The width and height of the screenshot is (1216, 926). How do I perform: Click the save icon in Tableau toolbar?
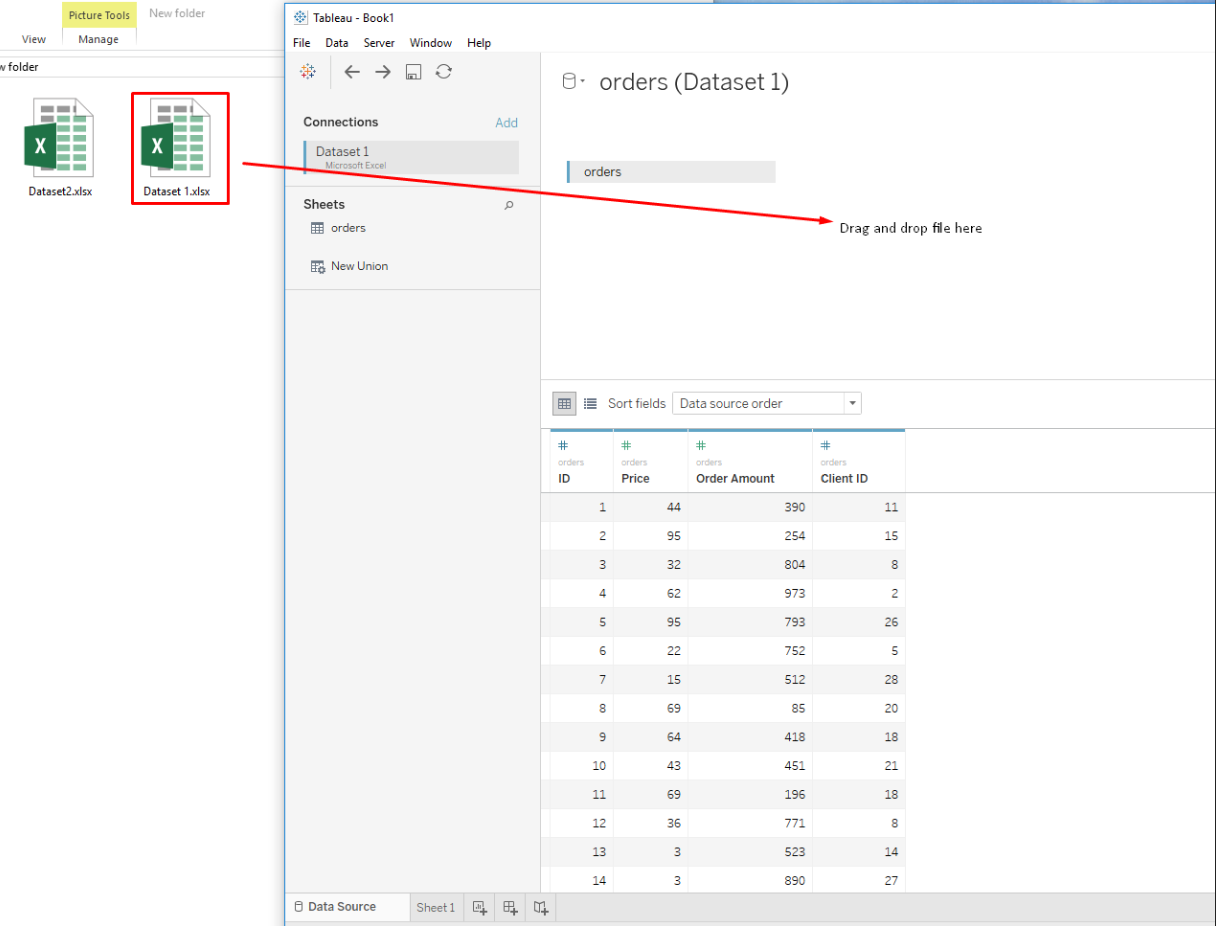413,72
